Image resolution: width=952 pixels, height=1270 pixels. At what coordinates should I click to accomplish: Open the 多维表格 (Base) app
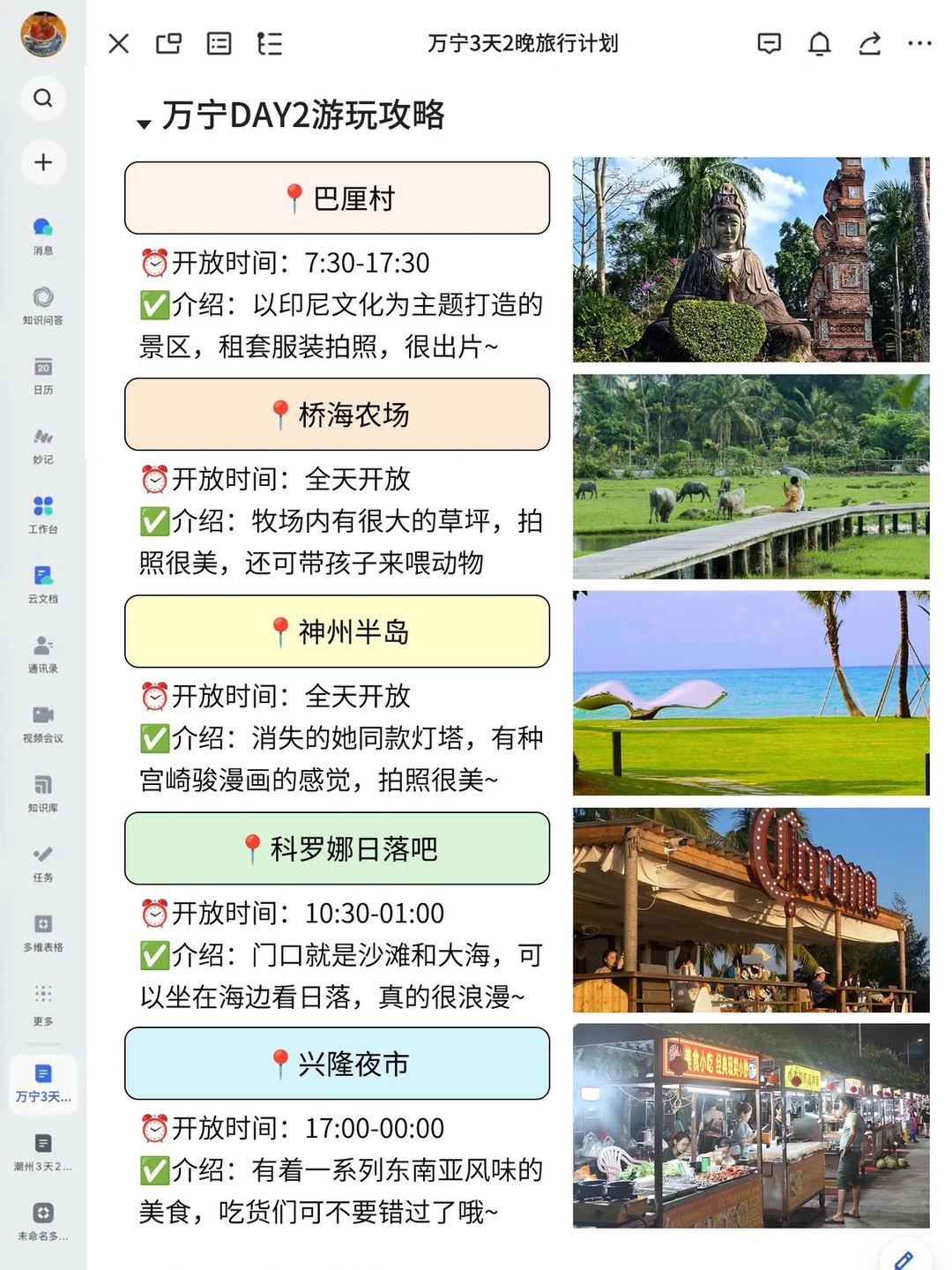42,924
